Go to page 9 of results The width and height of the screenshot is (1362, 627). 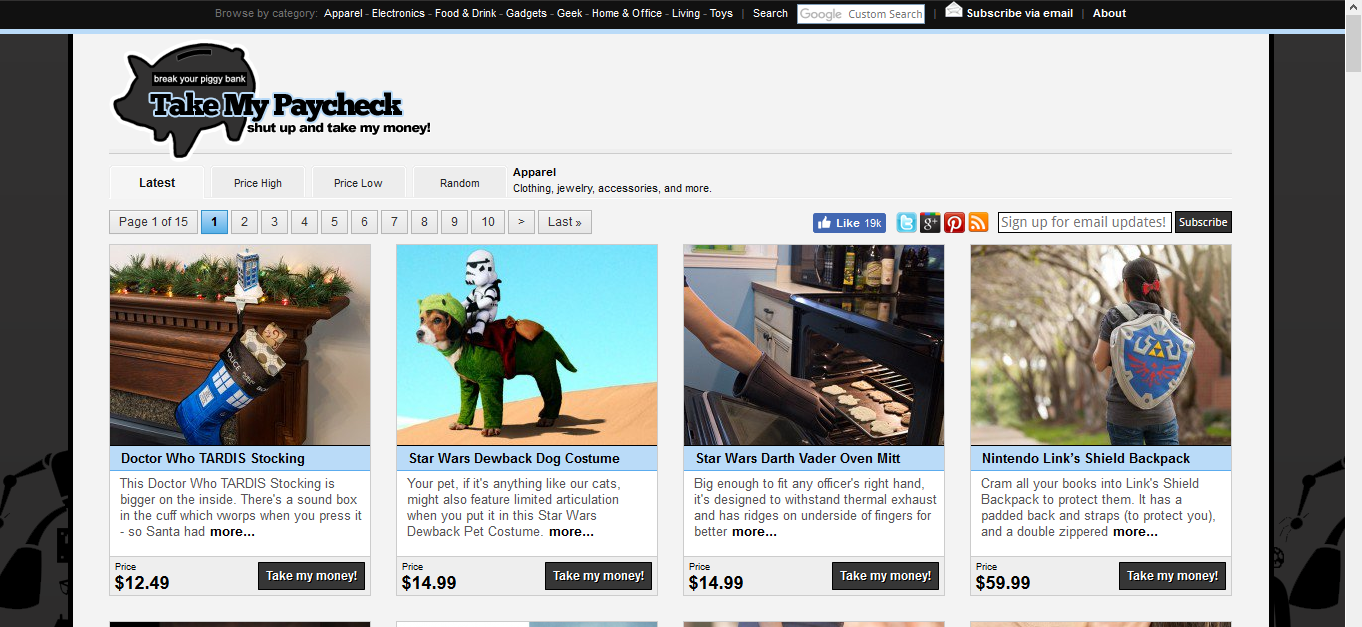[454, 222]
